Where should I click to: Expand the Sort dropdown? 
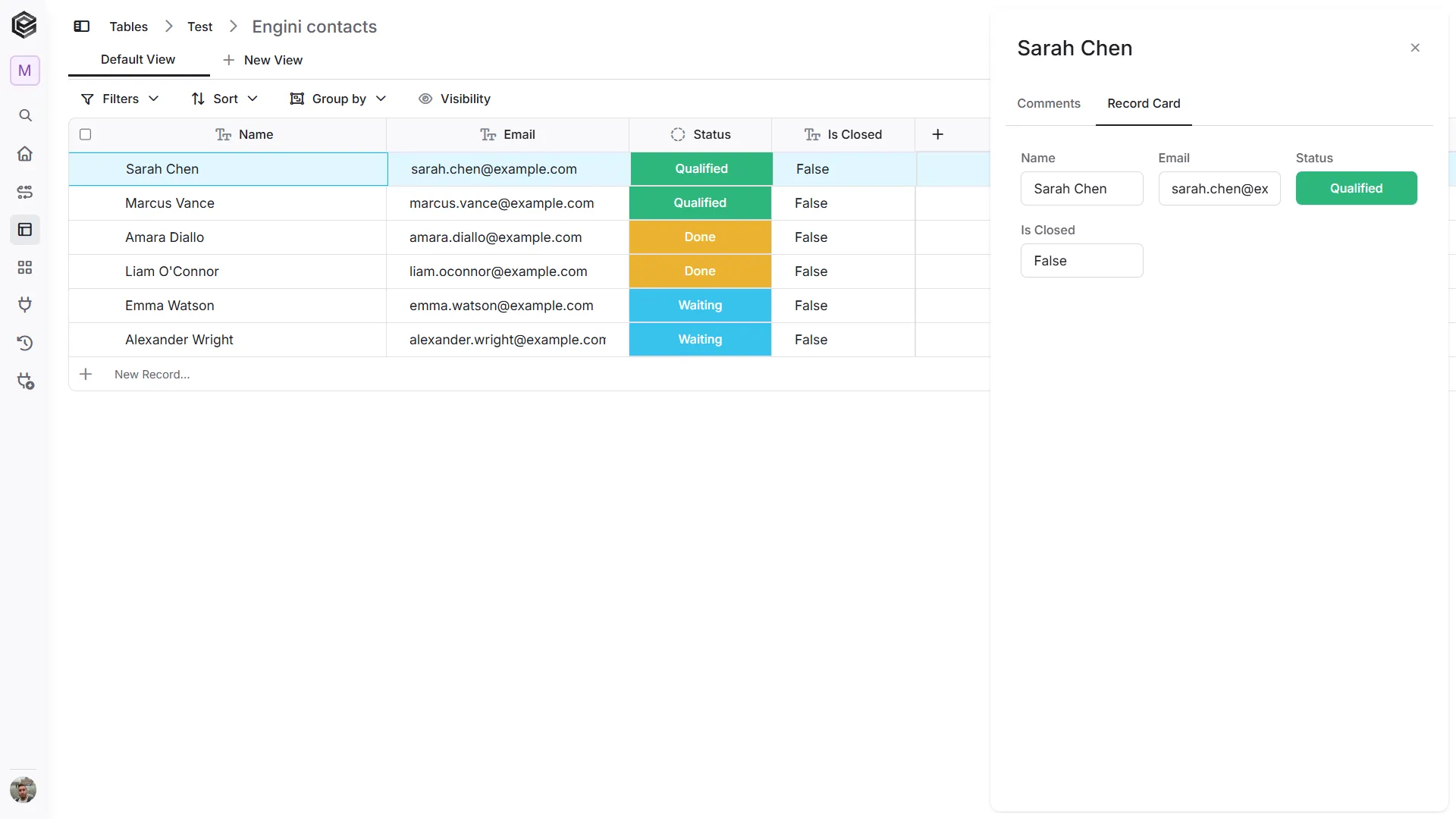point(225,99)
